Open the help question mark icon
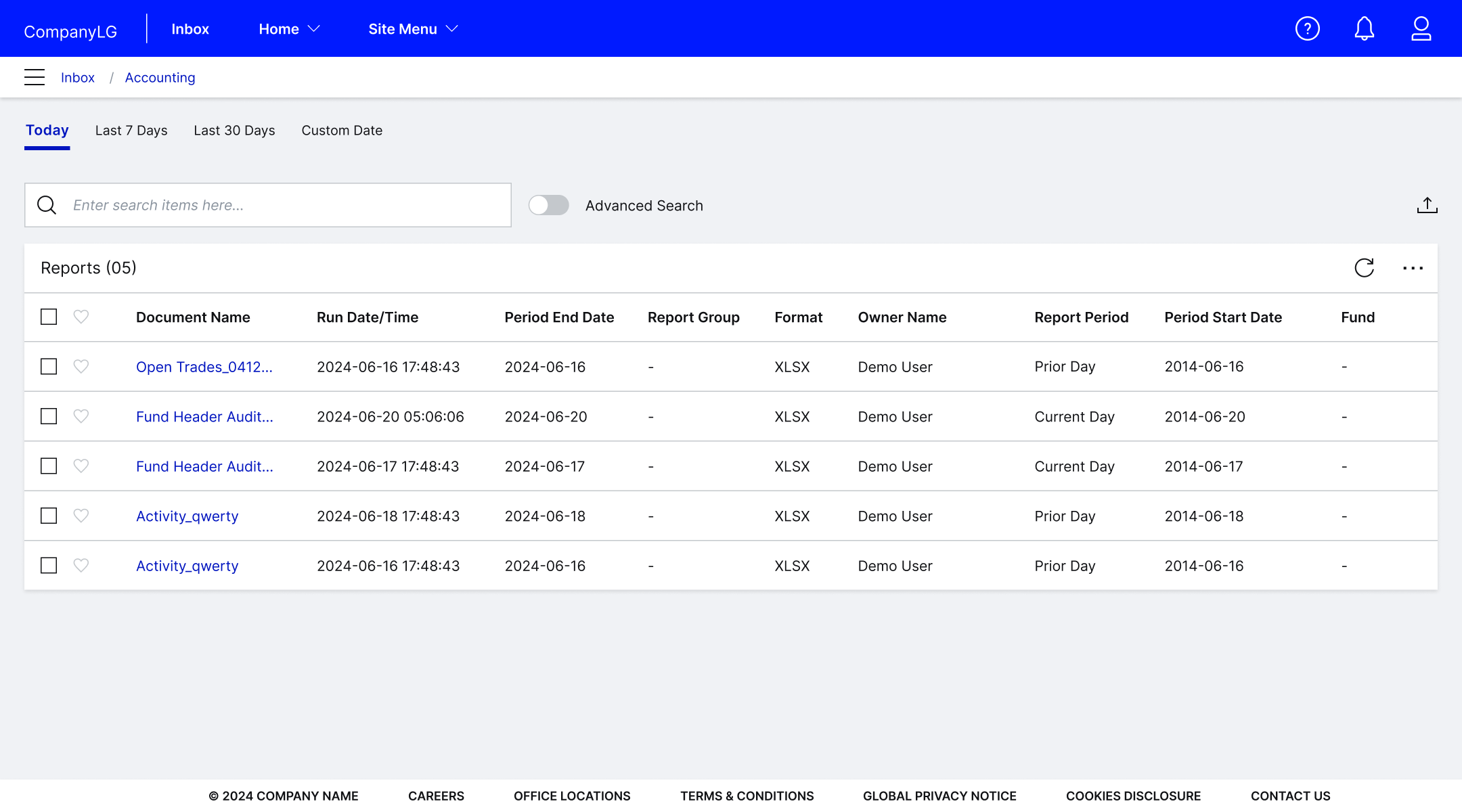Screen dimensions: 1462x812 coord(1307,28)
